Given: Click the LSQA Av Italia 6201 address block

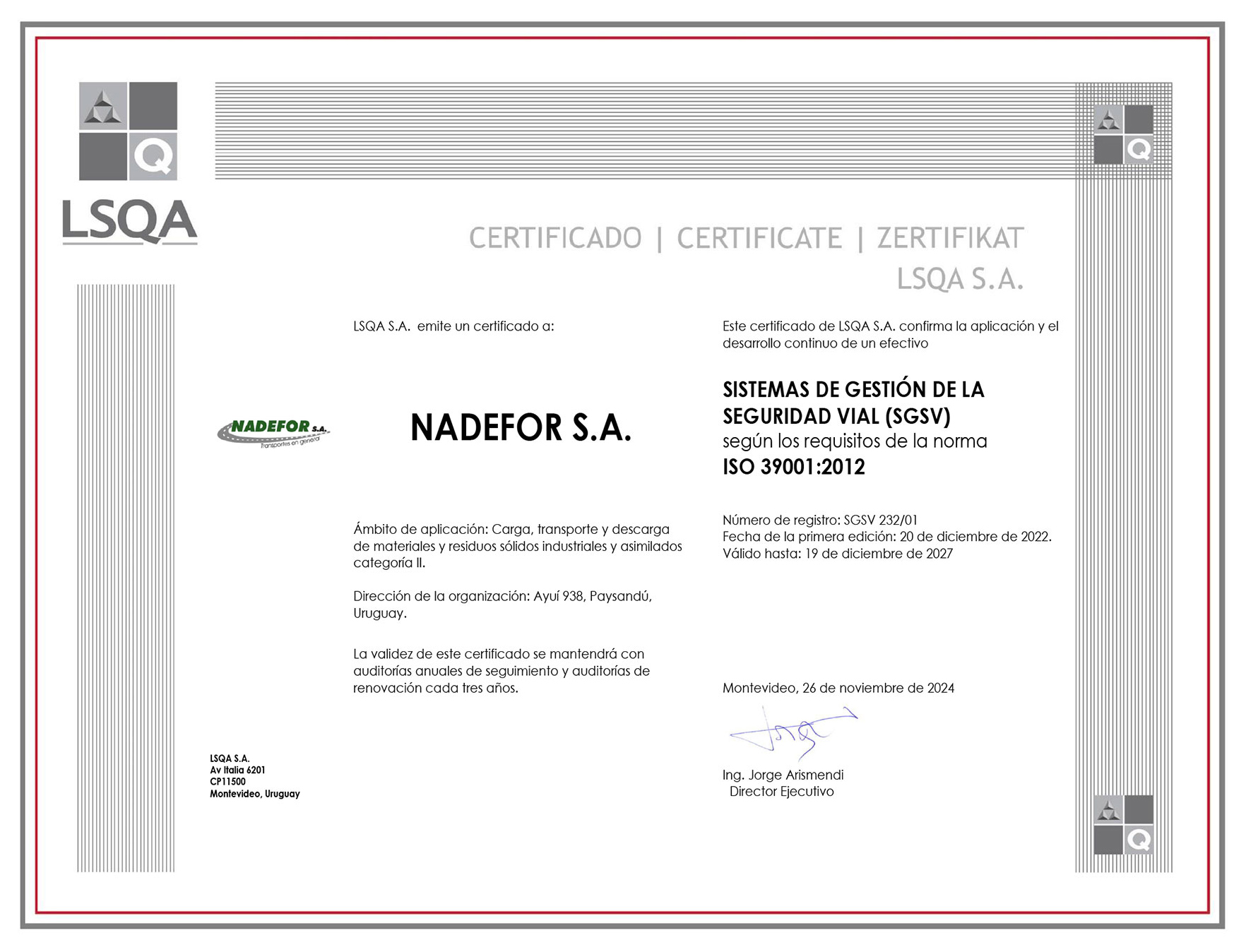Looking at the screenshot, I should coord(254,776).
